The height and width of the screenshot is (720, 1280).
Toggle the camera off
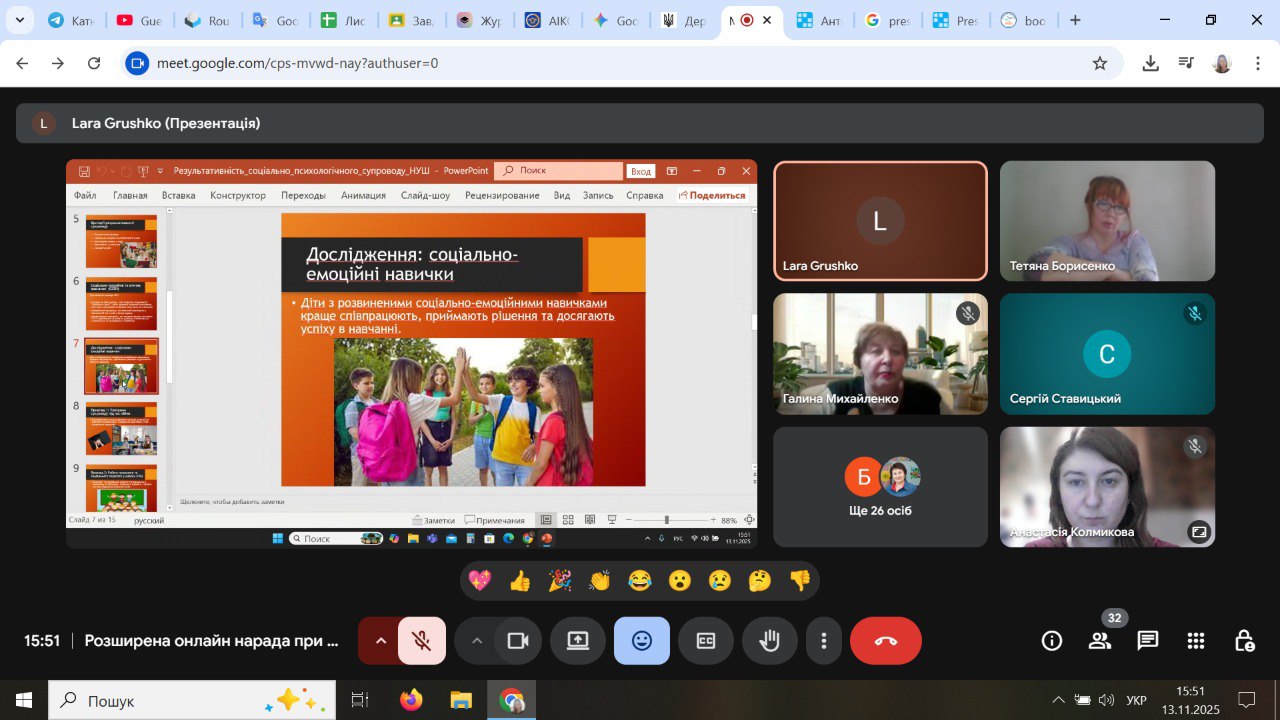[x=517, y=641]
